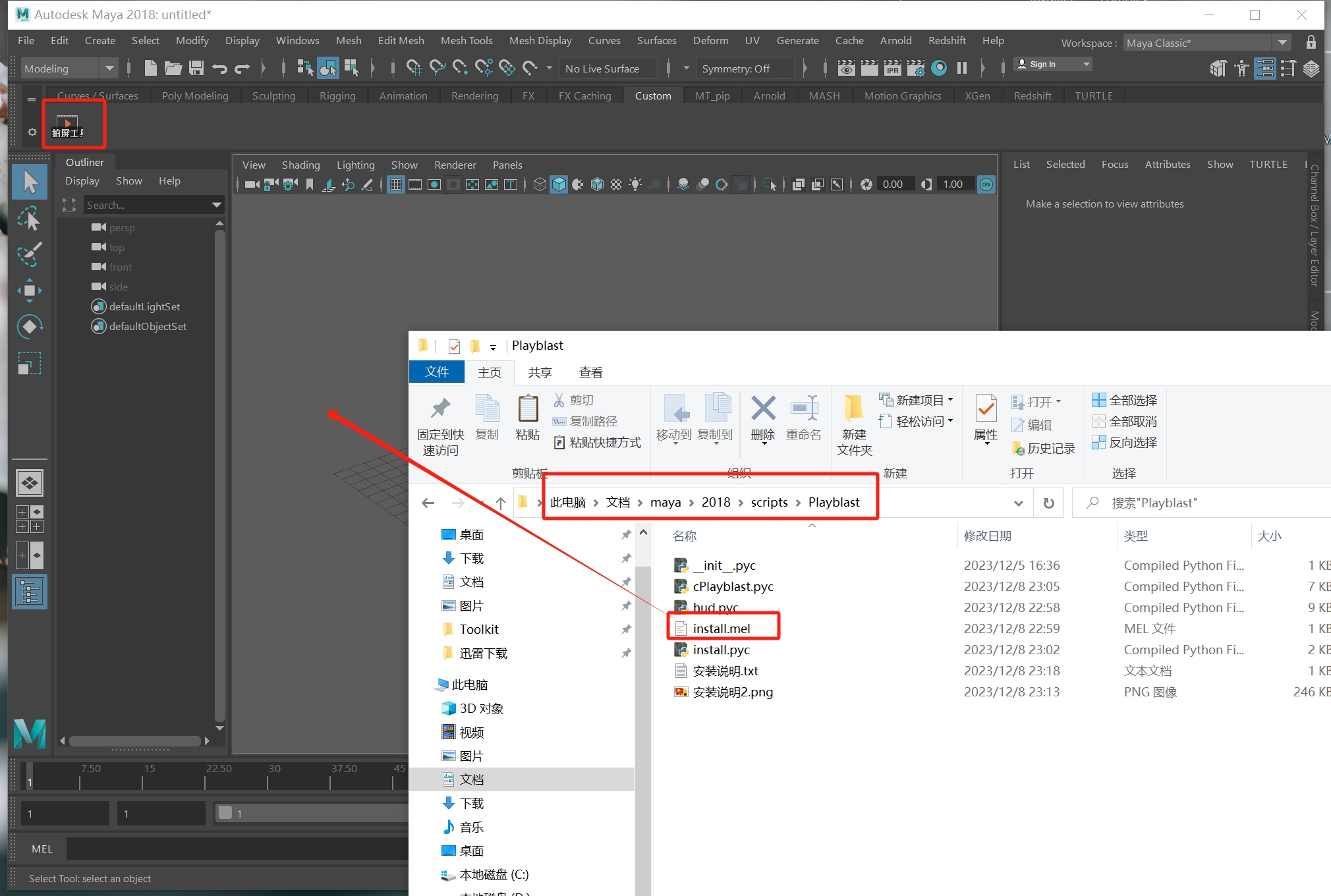Click the Explorer refresh button
This screenshot has height=896, width=1331.
pos(1048,503)
